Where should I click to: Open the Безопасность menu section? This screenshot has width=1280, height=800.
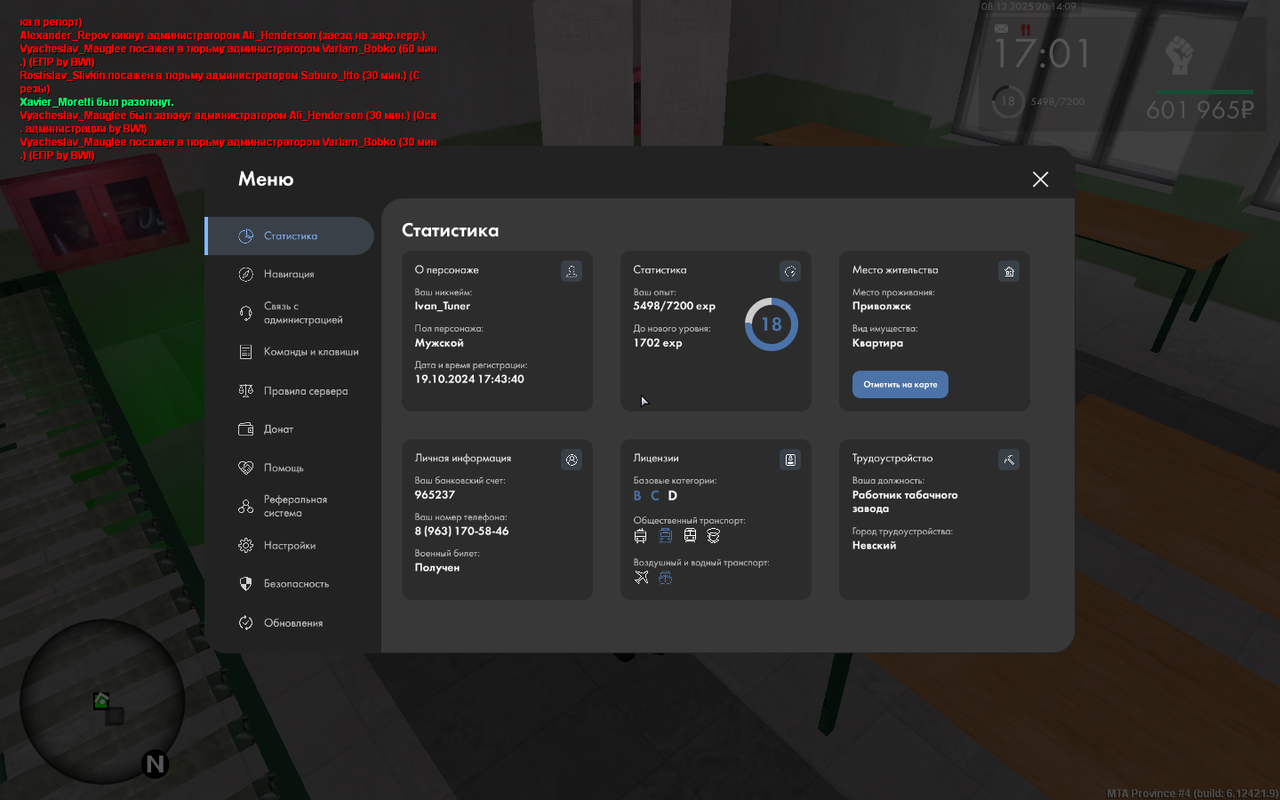point(289,584)
